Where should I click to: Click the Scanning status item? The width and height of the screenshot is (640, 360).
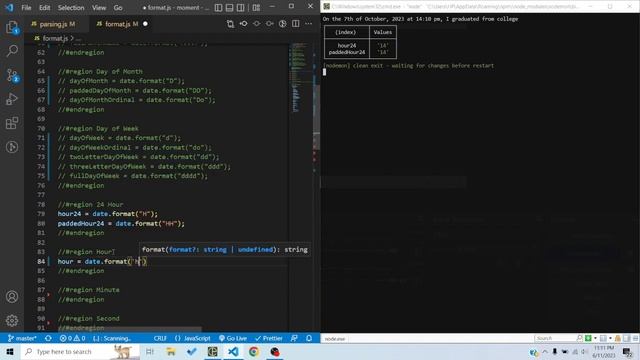pos(112,338)
